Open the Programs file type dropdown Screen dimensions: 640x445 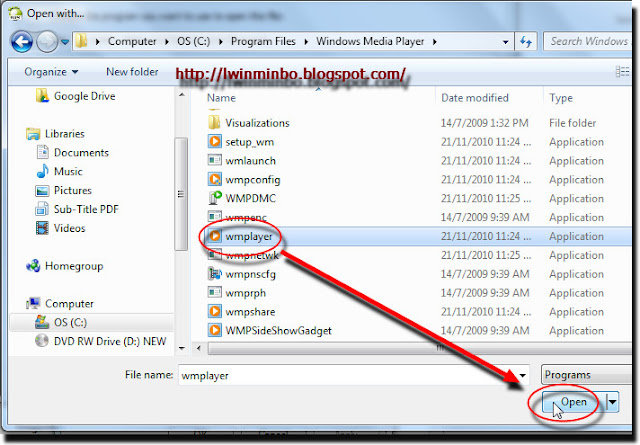tap(587, 375)
